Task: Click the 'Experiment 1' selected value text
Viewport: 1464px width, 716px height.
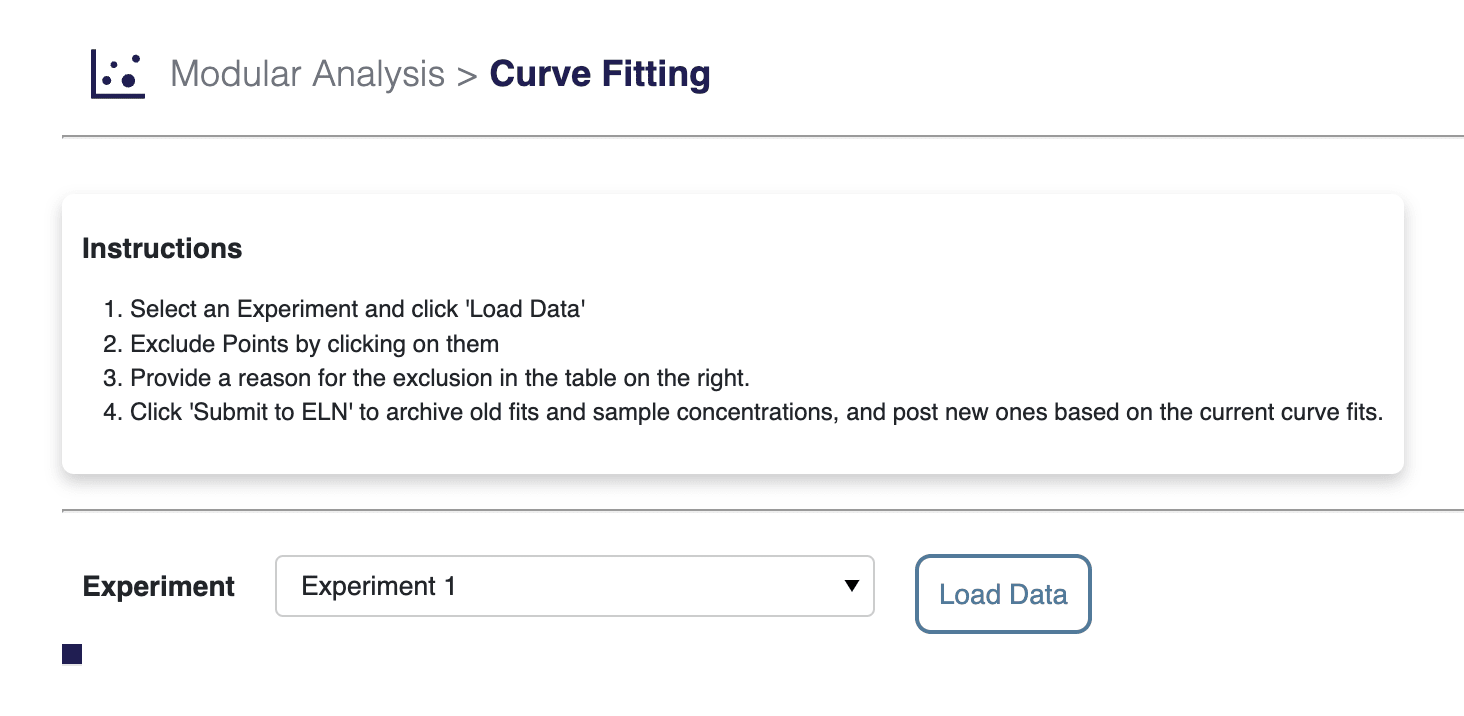Action: pos(379,586)
